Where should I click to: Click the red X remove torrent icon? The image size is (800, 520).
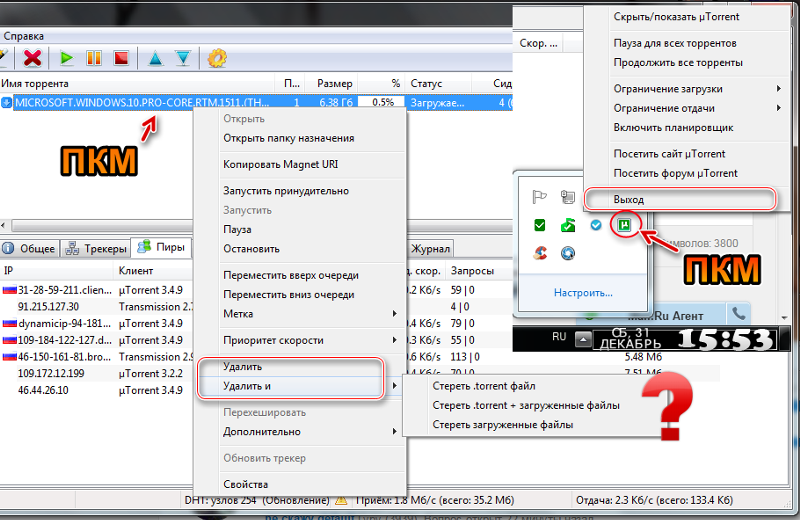(x=32, y=58)
